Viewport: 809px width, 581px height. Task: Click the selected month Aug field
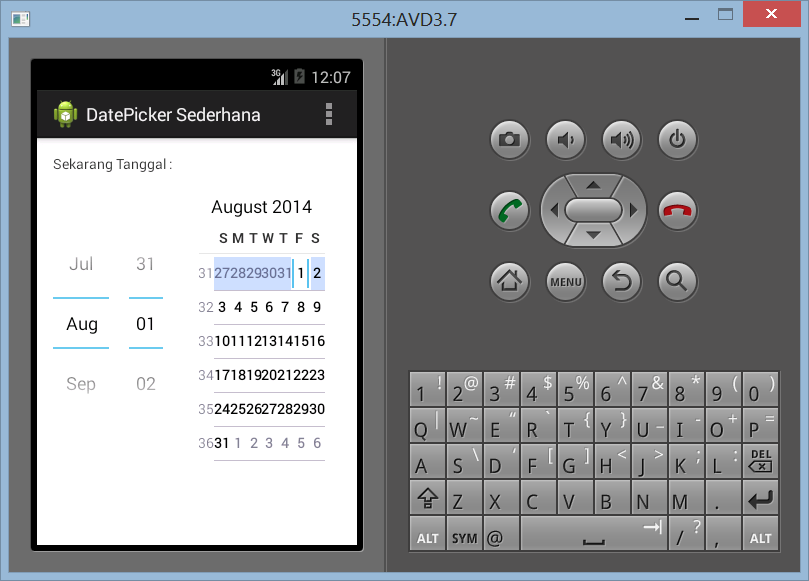coord(81,324)
